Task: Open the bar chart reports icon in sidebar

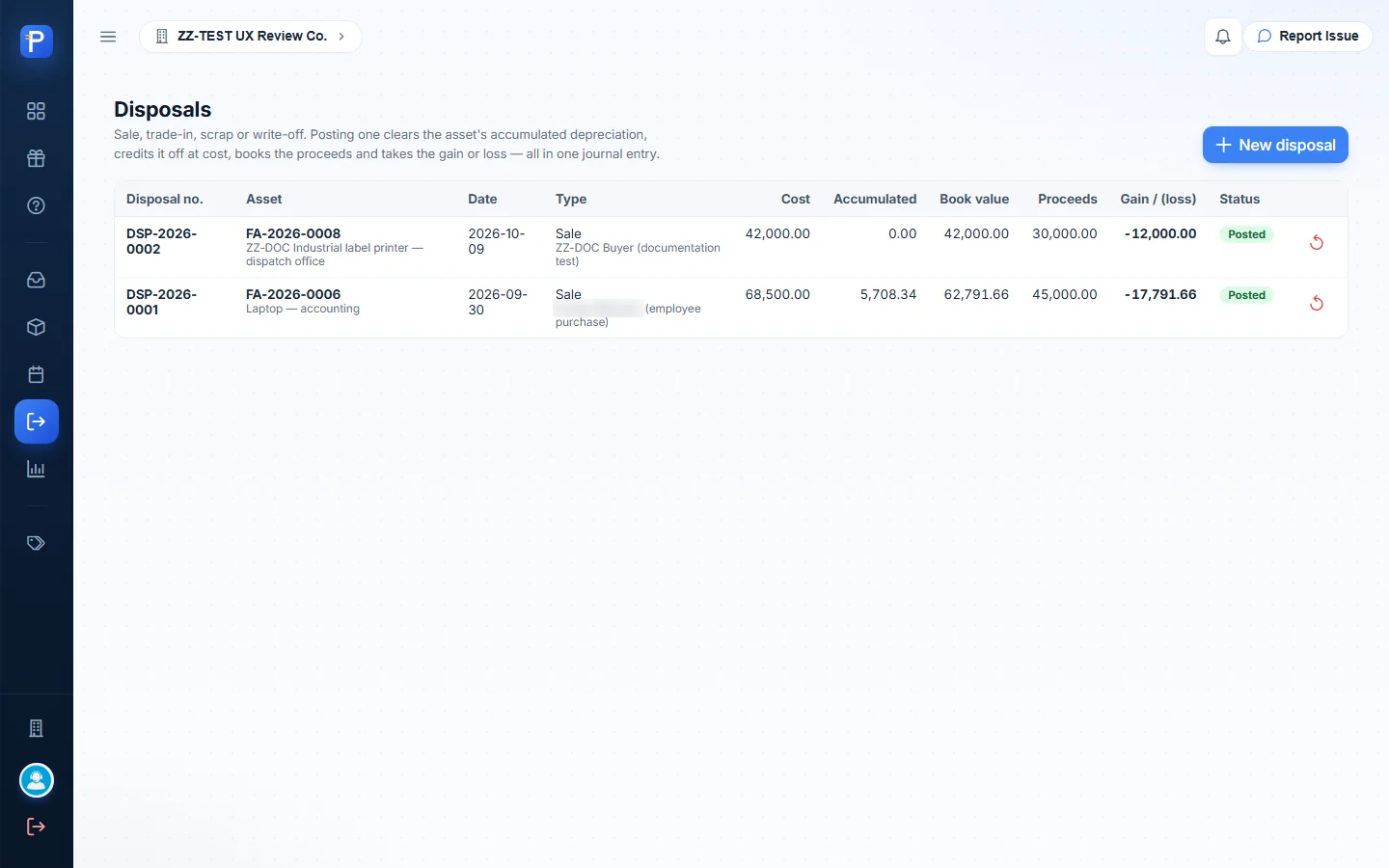Action: click(x=37, y=469)
